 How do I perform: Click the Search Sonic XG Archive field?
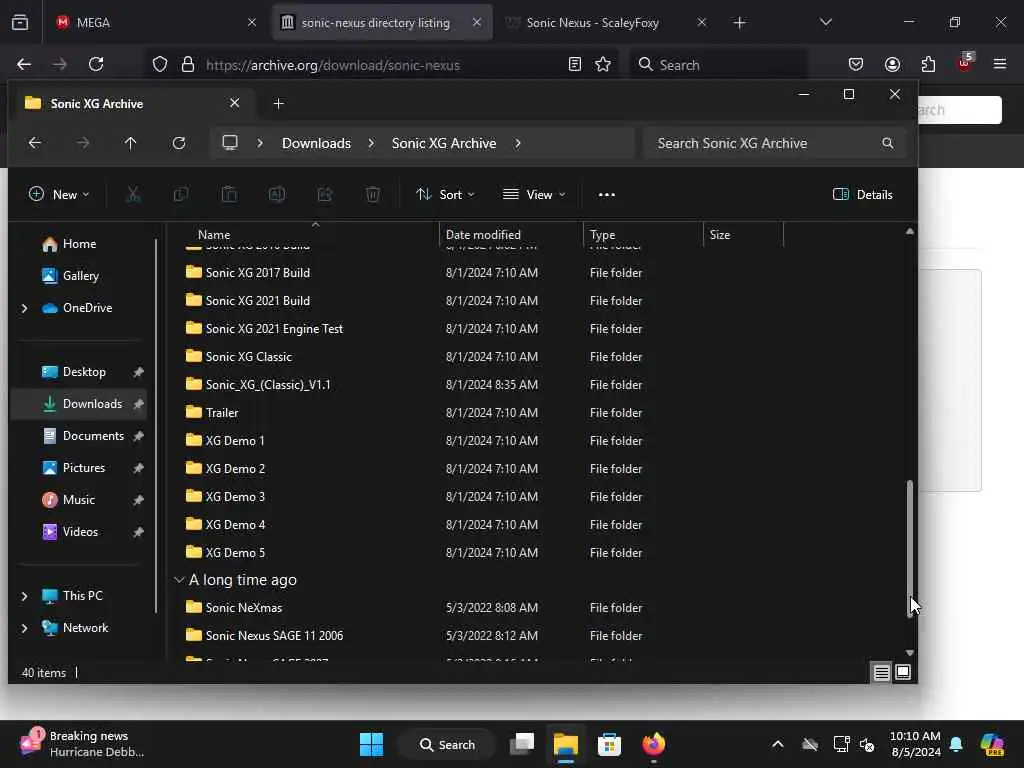(x=775, y=143)
